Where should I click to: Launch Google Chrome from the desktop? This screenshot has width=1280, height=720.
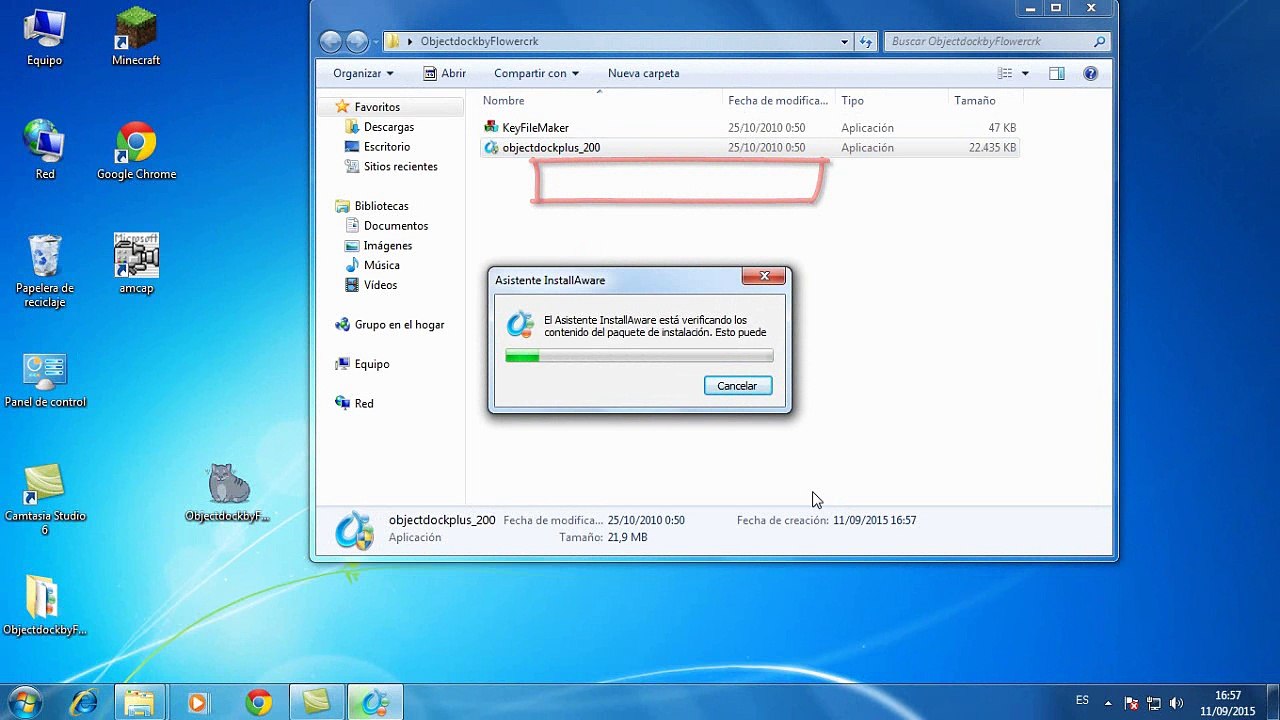pos(136,150)
